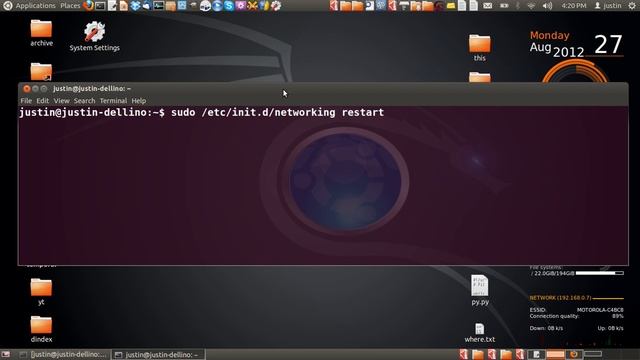Open the Applications menu
Image resolution: width=640 pixels, height=360 pixels.
(35, 6)
